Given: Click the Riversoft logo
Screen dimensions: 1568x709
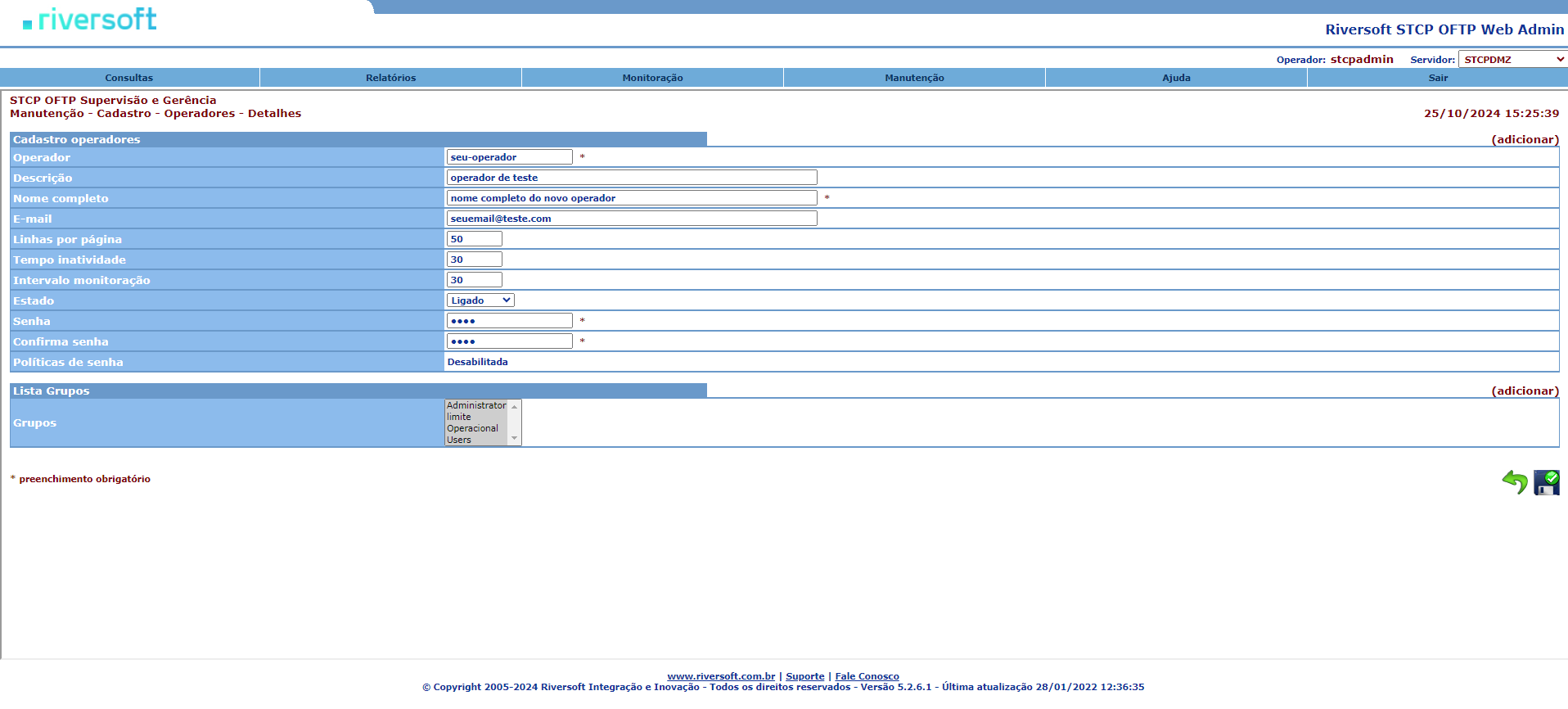Looking at the screenshot, I should pyautogui.click(x=90, y=20).
